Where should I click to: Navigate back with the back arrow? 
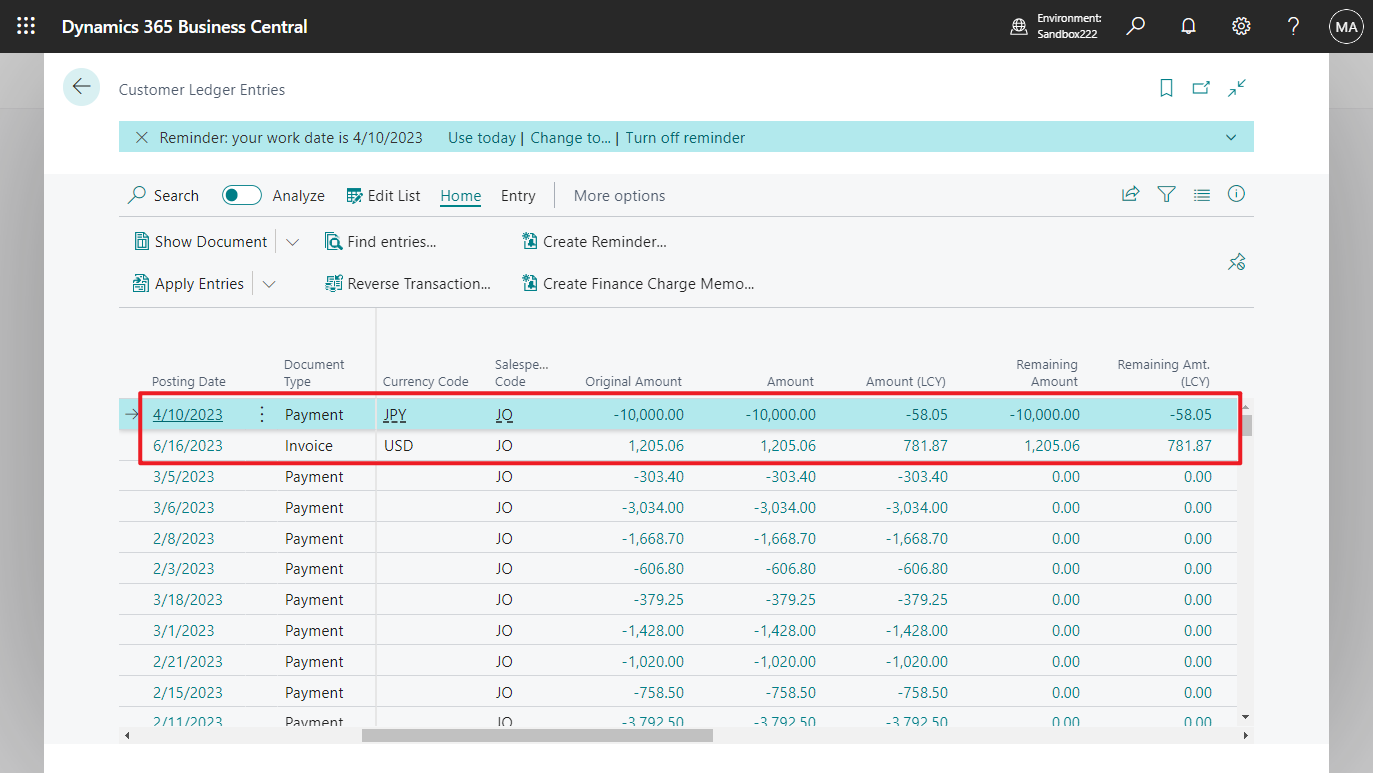pyautogui.click(x=81, y=87)
